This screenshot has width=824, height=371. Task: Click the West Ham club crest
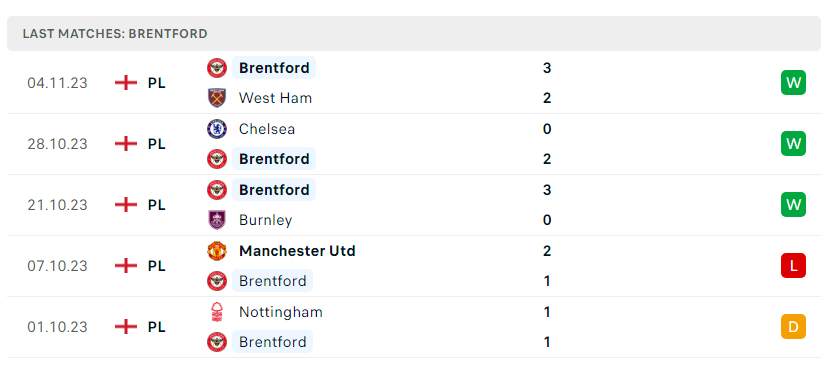pyautogui.click(x=217, y=98)
